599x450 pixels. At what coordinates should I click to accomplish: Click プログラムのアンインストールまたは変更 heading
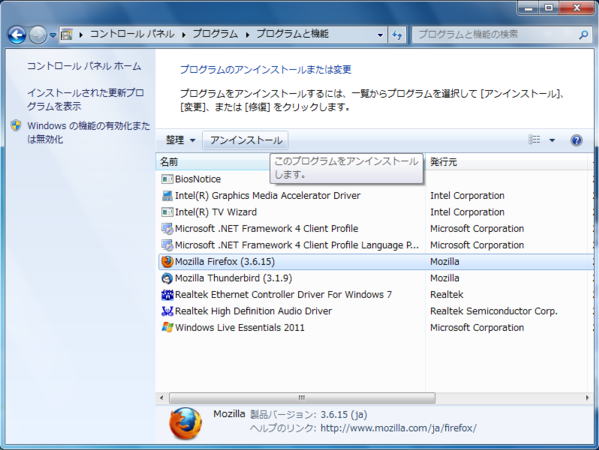(x=266, y=70)
